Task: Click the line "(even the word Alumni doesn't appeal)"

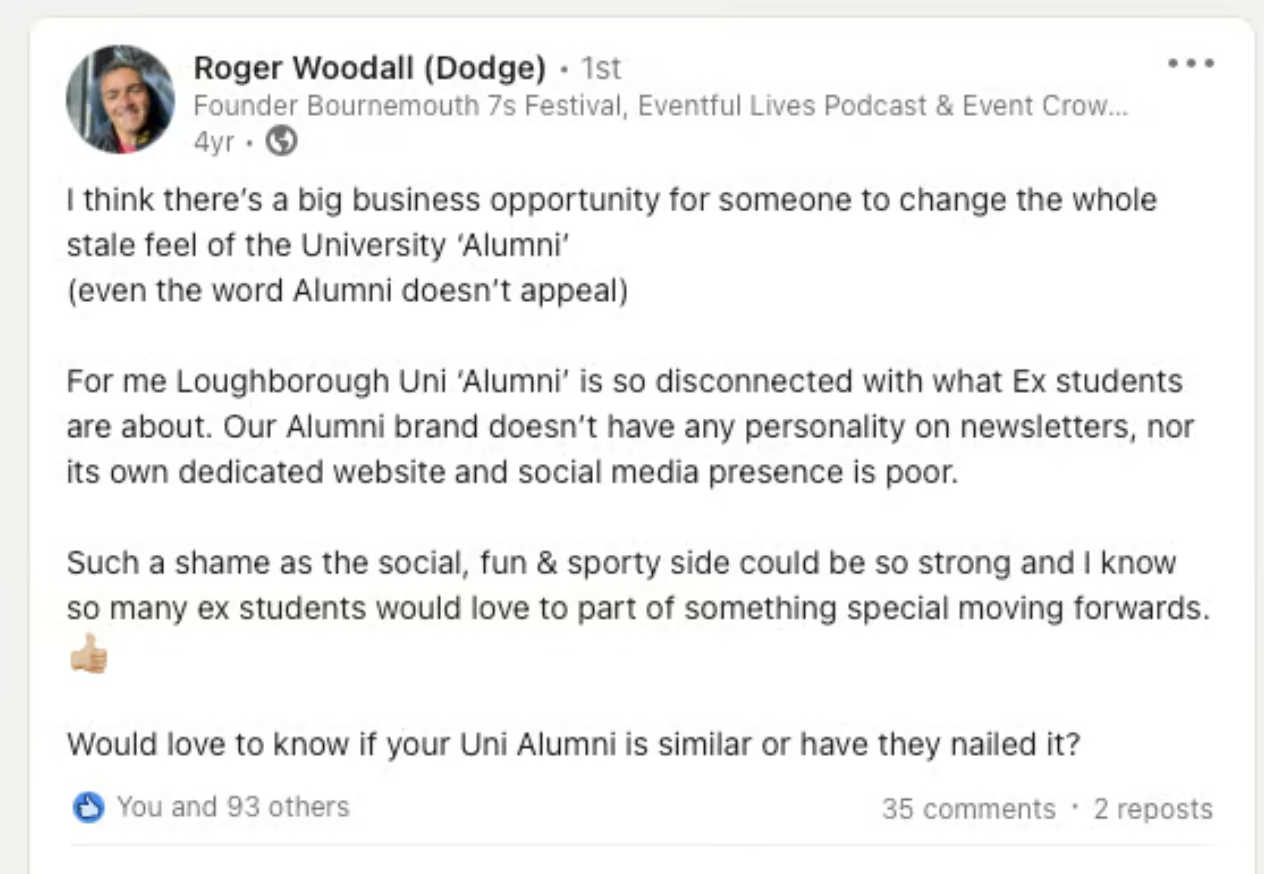Action: [x=347, y=293]
